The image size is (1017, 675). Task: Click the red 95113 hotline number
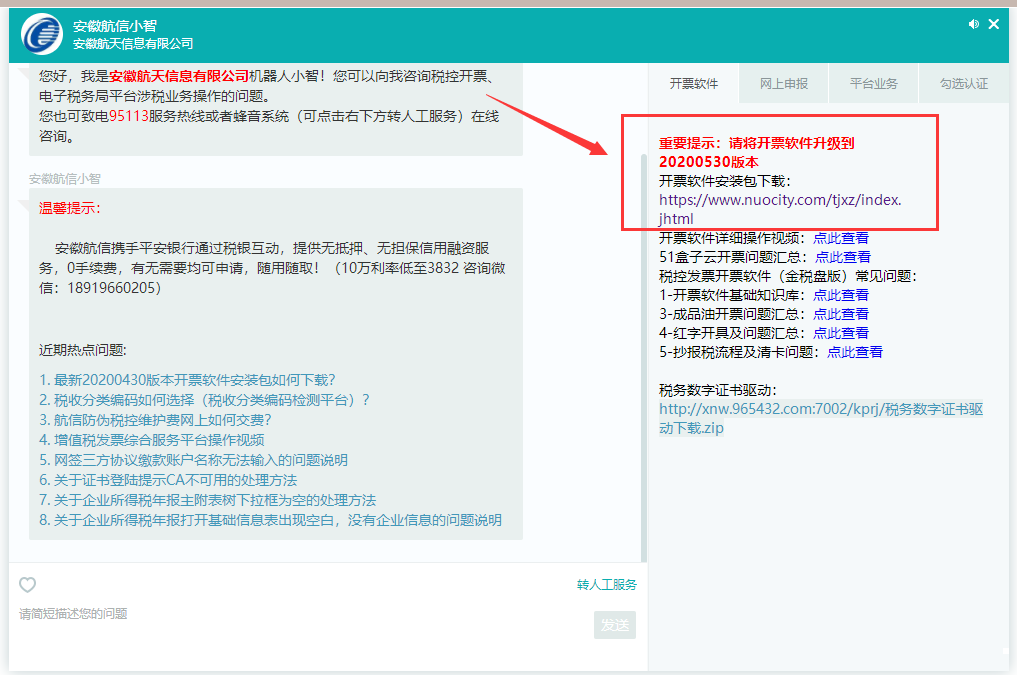click(x=128, y=117)
